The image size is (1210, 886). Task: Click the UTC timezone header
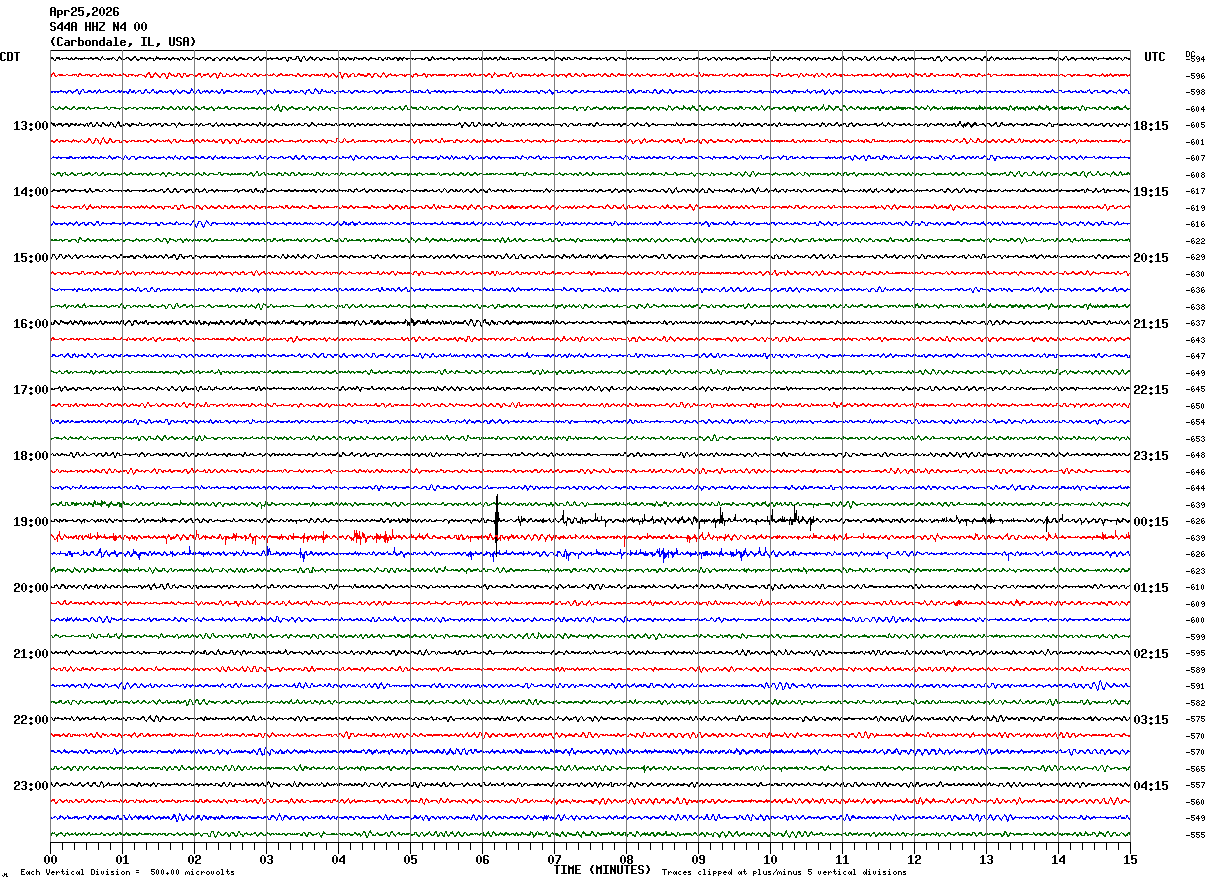click(1155, 57)
